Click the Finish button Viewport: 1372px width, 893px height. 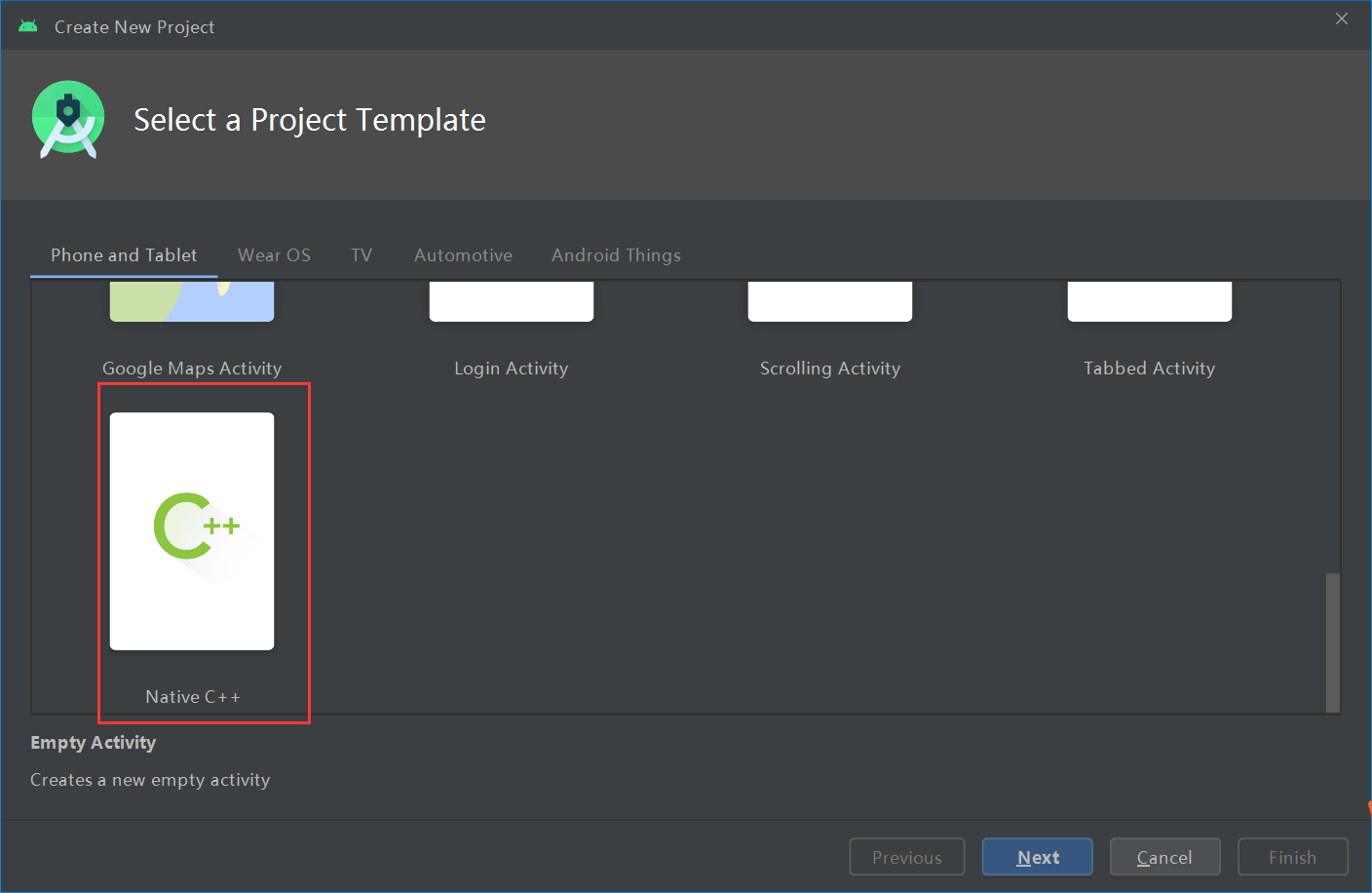1293,857
